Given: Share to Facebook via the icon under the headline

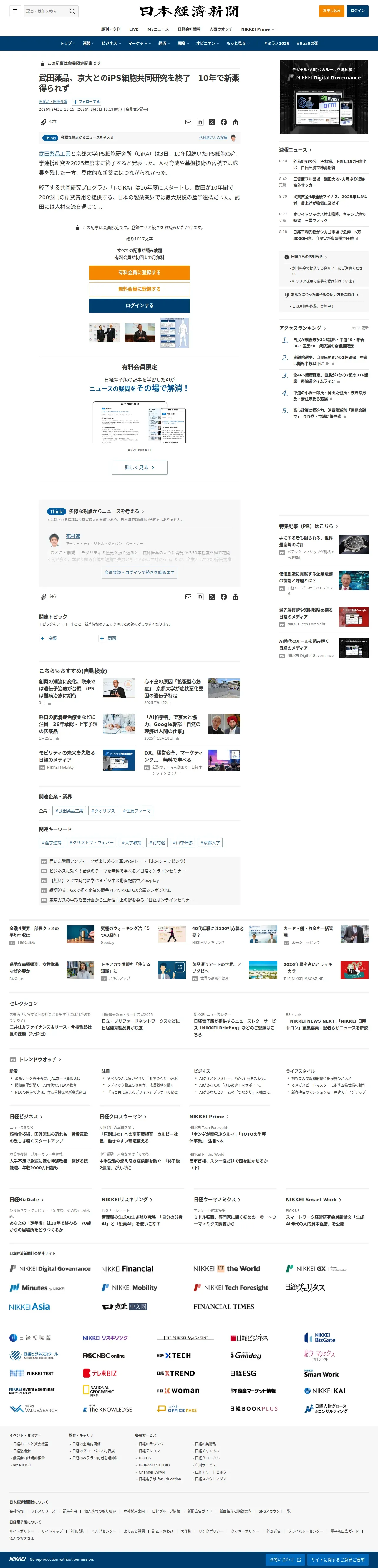Looking at the screenshot, I should (223, 122).
